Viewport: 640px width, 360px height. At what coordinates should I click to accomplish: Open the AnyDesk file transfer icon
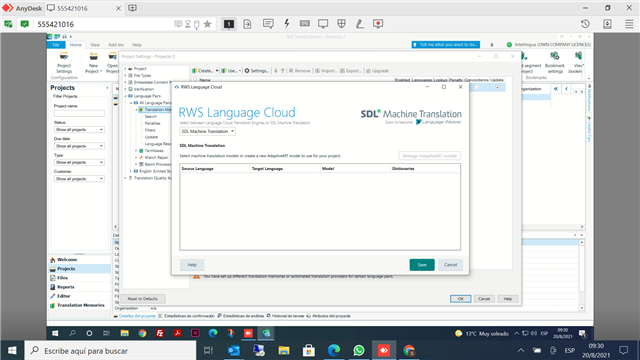247,24
